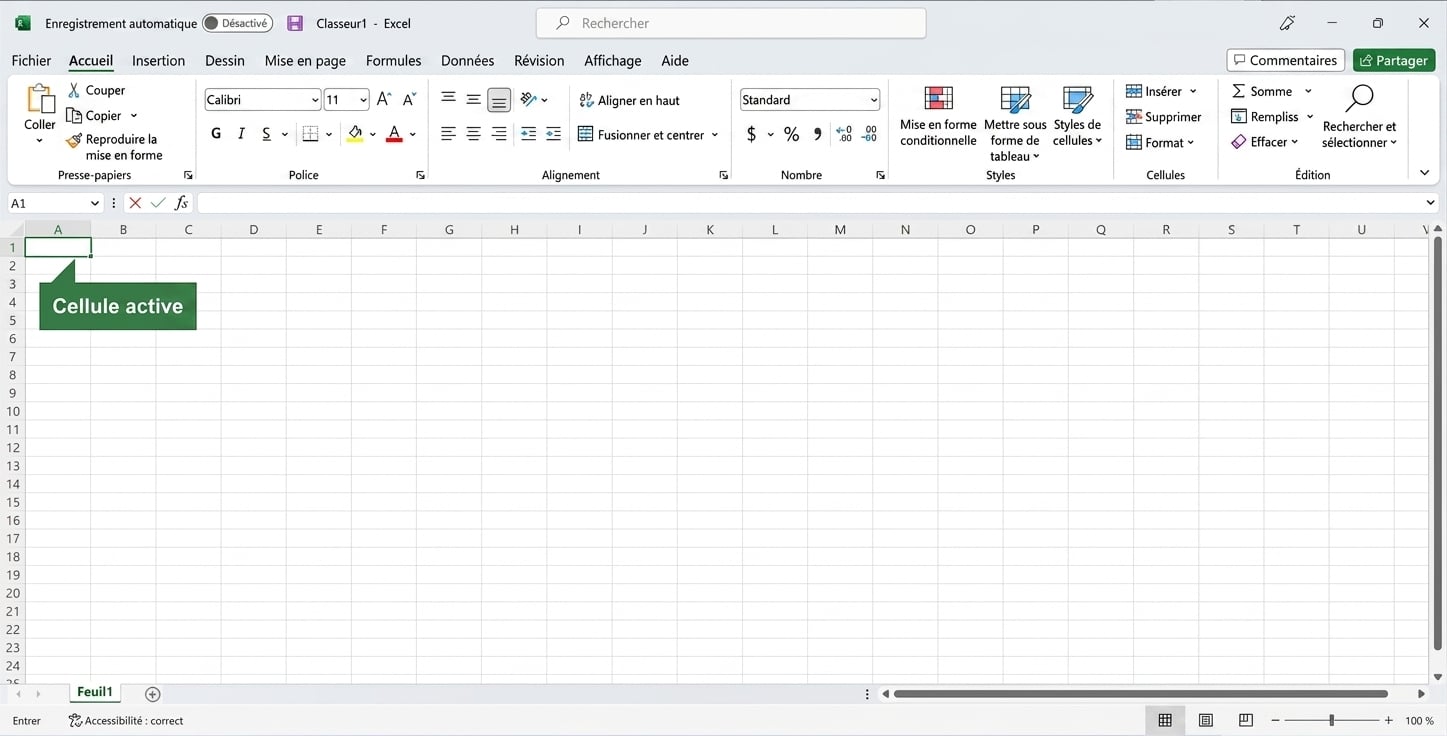
Task: Click the Coller paste icon
Action: (x=40, y=100)
